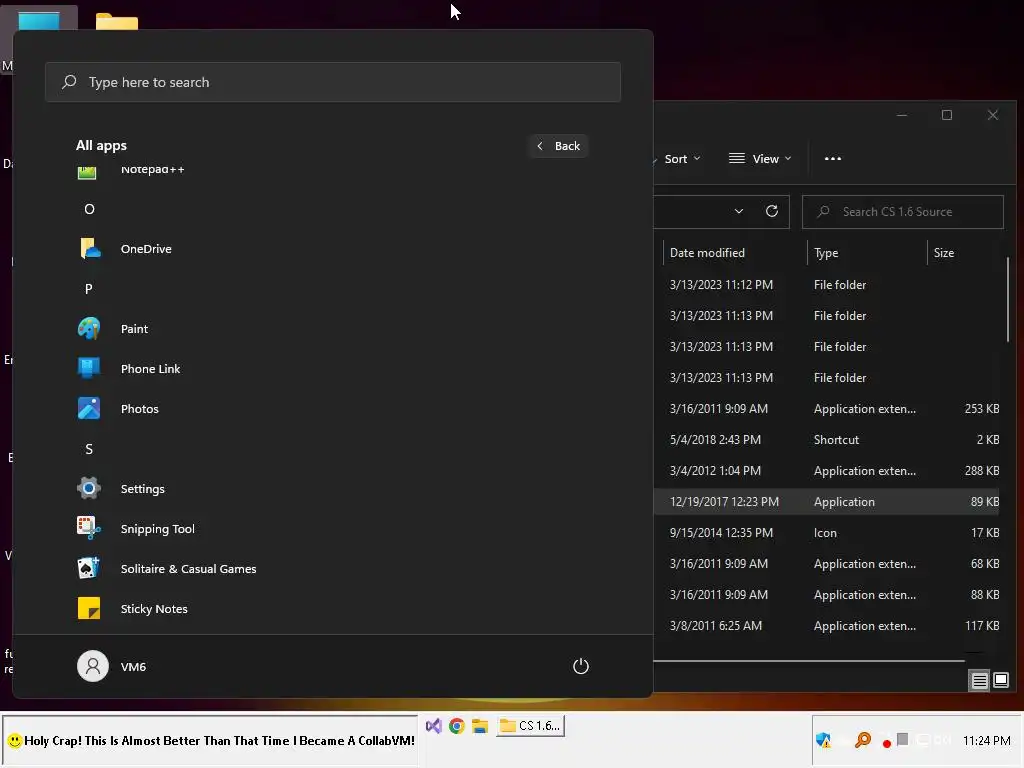Screen dimensions: 1024x768
Task: Minimize the File Explorer window
Action: pos(902,115)
